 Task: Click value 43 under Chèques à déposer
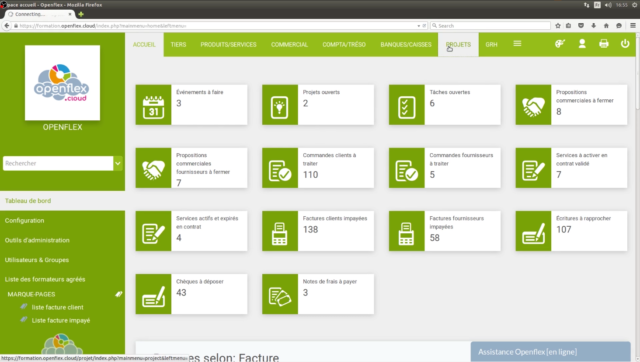click(x=181, y=293)
